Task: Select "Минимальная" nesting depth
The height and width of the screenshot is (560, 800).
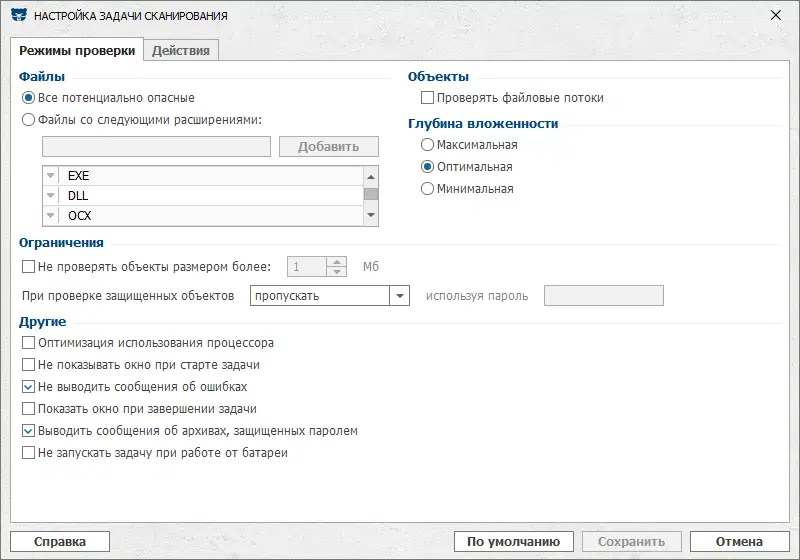Action: pos(428,189)
